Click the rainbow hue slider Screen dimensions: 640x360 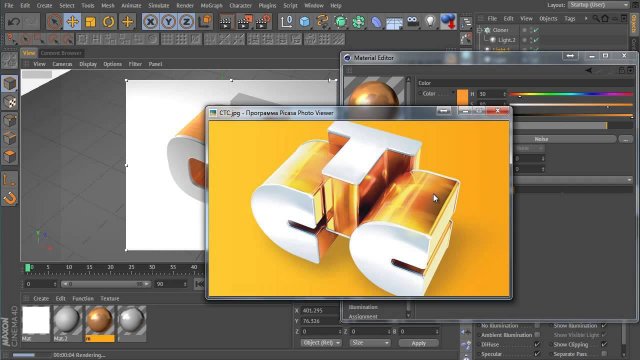[571, 94]
